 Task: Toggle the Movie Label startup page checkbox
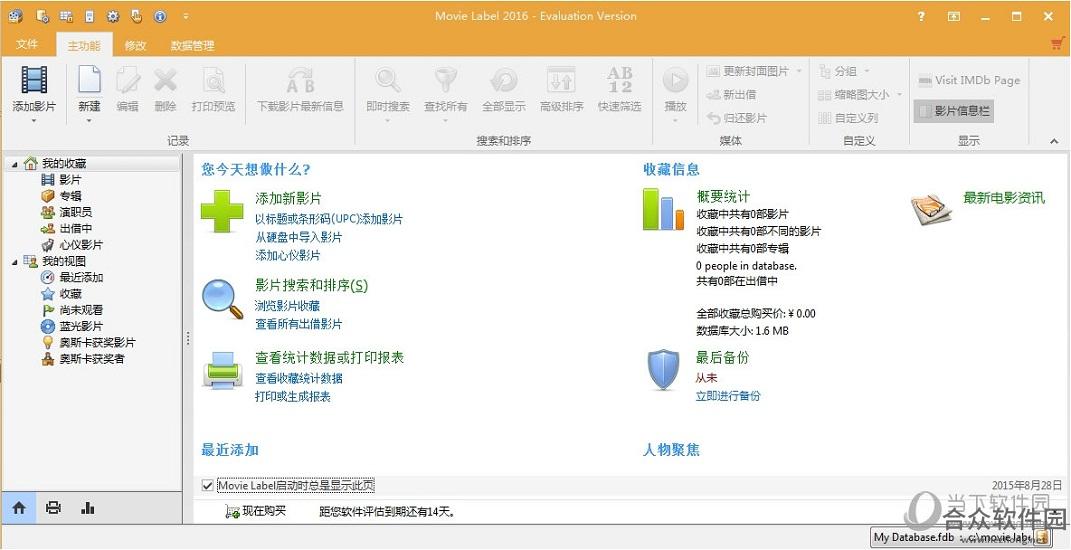pos(208,486)
